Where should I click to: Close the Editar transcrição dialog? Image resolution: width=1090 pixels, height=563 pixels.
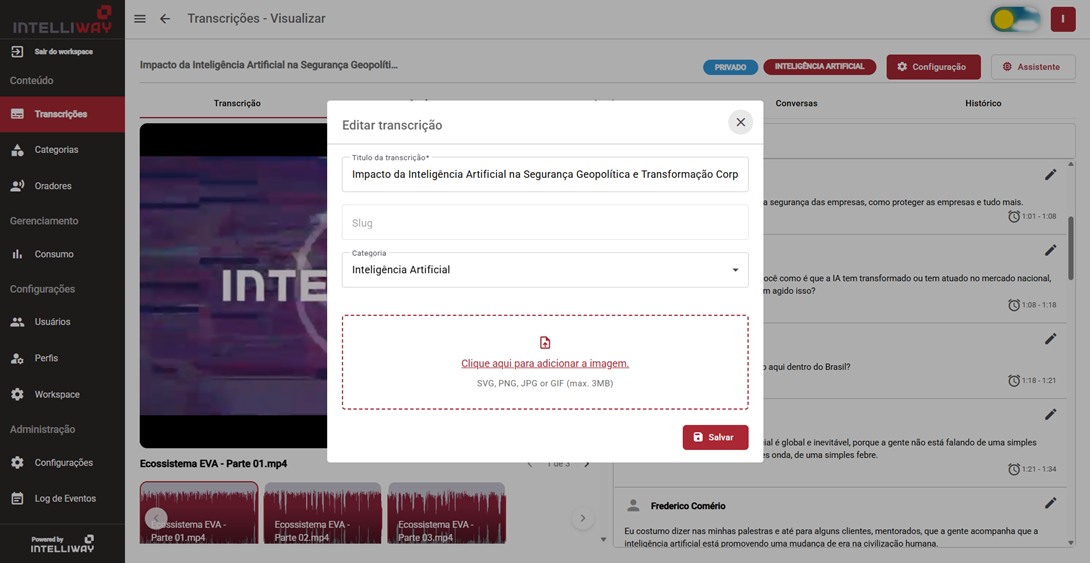[x=740, y=122]
